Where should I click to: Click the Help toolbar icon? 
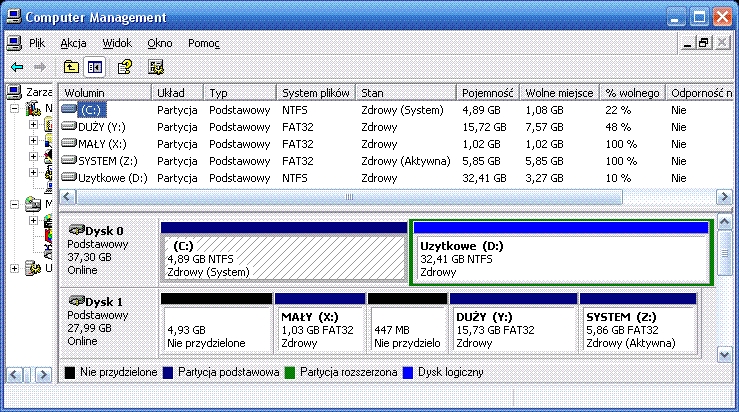pyautogui.click(x=125, y=67)
